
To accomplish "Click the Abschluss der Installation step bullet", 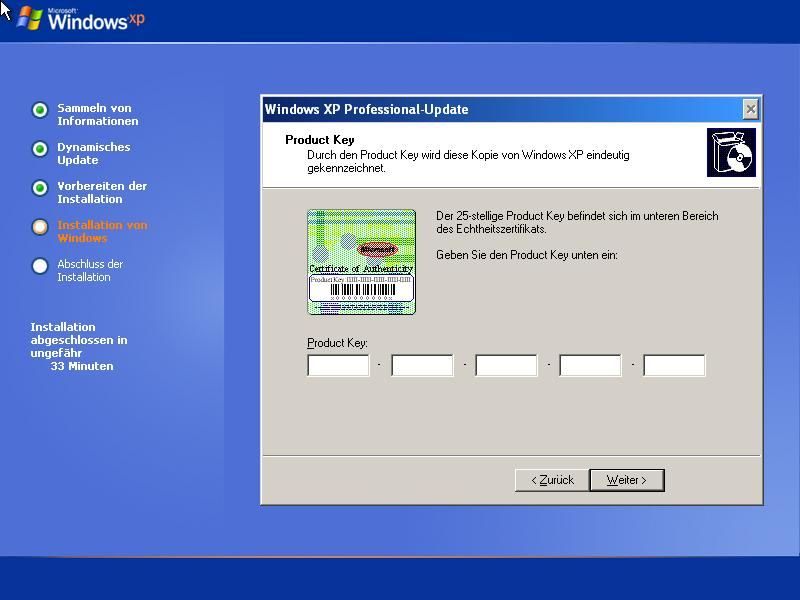I will [40, 266].
